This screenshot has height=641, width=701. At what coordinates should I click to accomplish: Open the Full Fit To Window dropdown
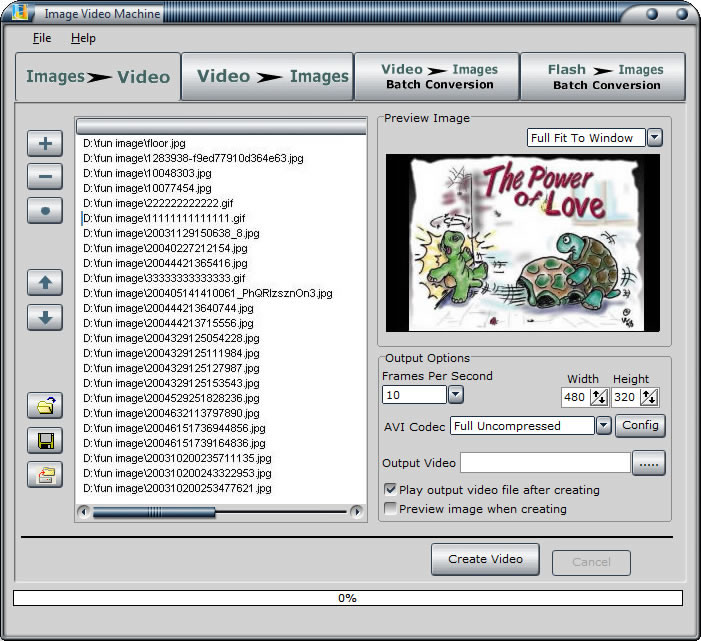[x=655, y=138]
